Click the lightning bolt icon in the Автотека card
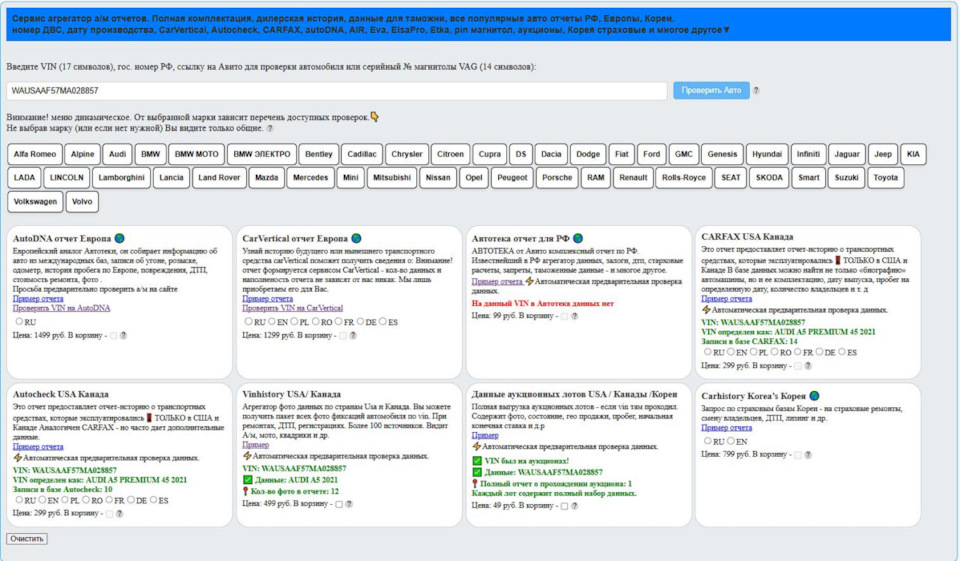The image size is (960, 561). click(530, 282)
